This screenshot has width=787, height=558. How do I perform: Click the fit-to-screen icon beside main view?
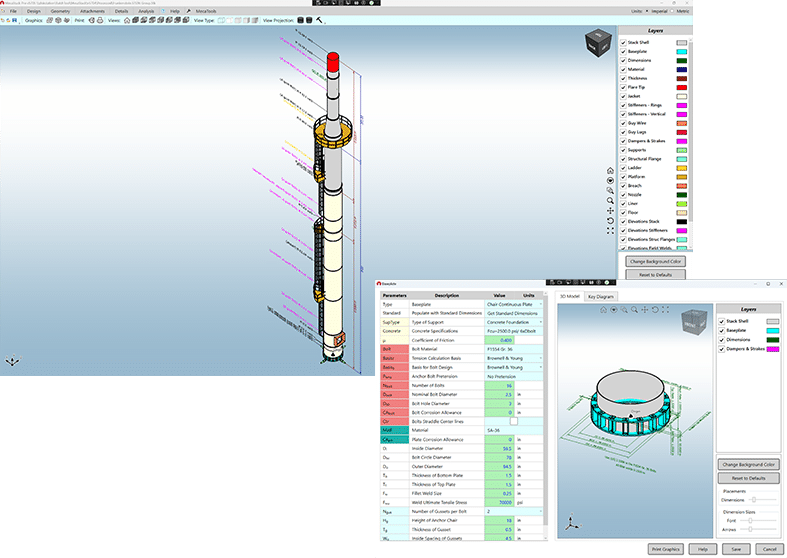(x=610, y=231)
